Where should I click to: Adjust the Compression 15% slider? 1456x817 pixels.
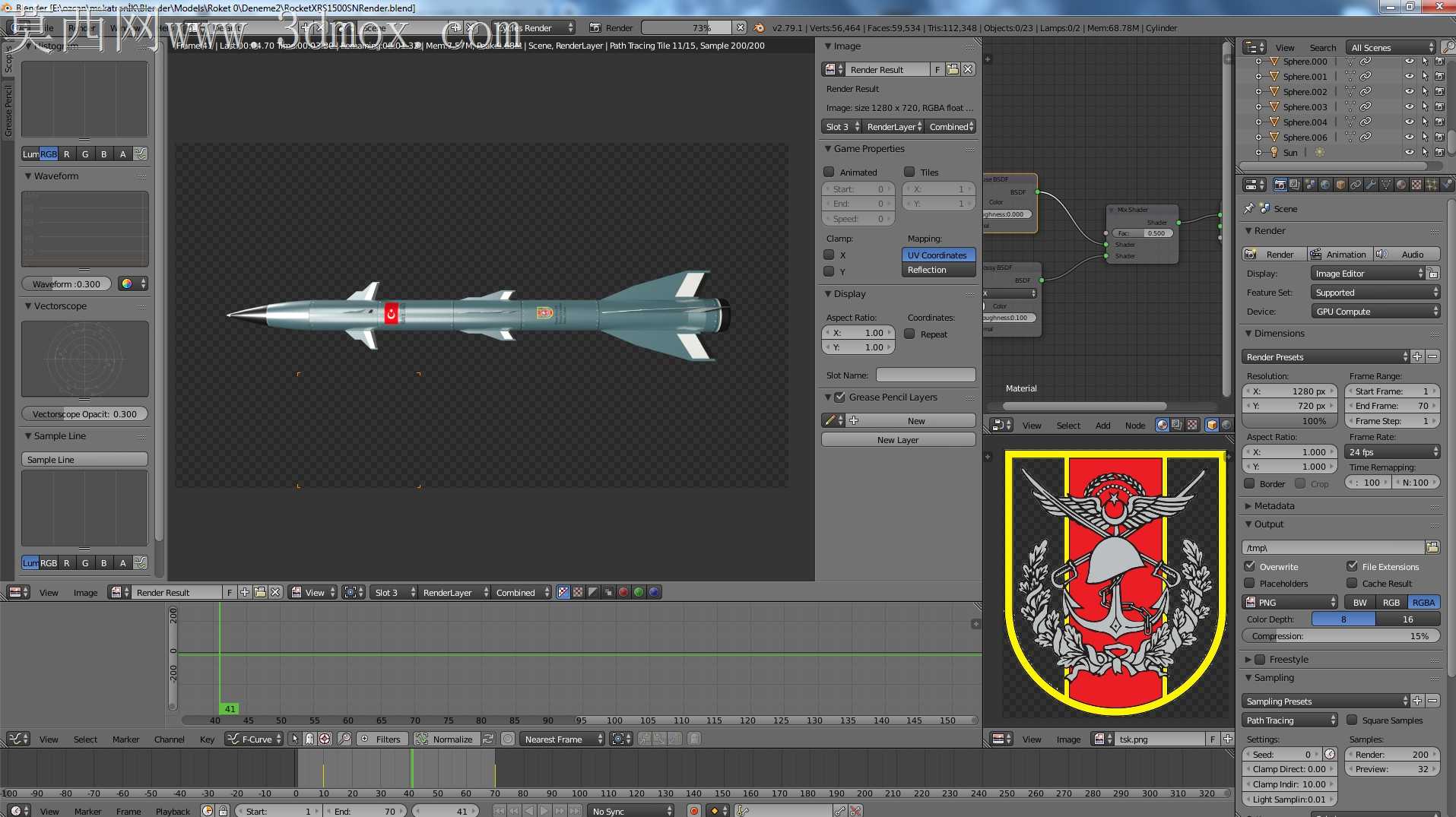pyautogui.click(x=1341, y=636)
